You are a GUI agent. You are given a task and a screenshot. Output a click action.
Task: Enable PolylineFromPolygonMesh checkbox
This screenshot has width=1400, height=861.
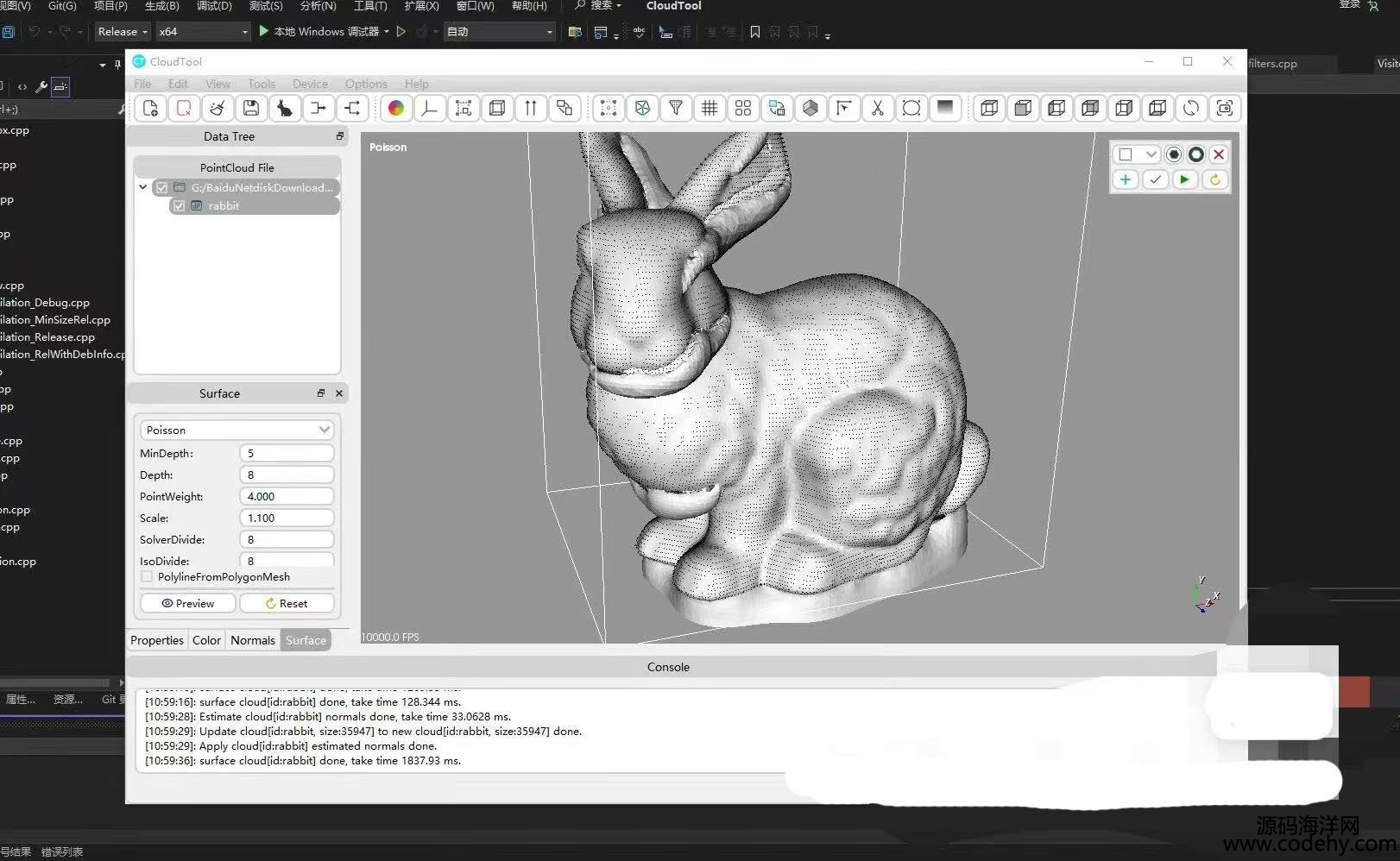click(x=147, y=576)
